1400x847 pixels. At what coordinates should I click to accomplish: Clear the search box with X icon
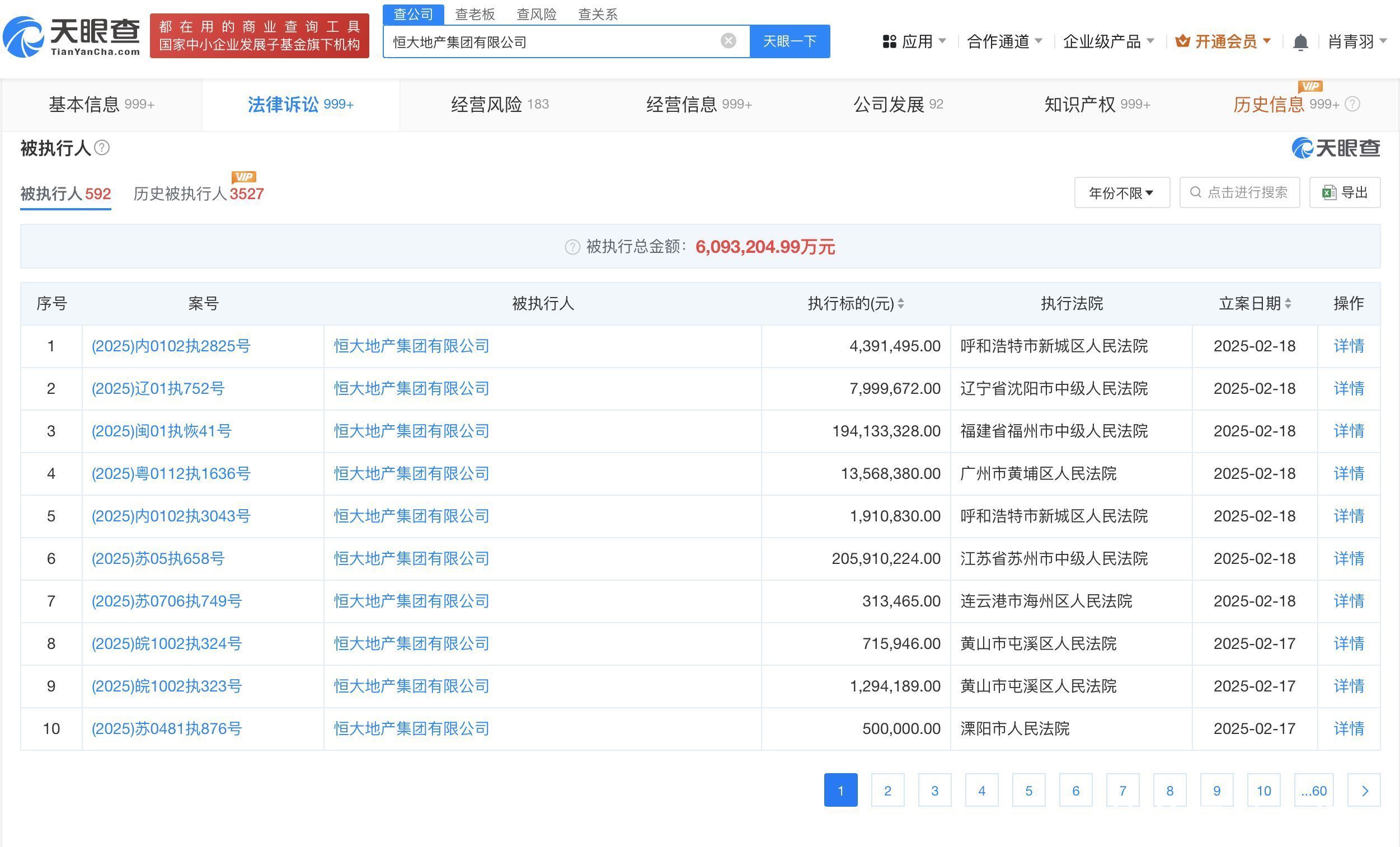(x=728, y=41)
